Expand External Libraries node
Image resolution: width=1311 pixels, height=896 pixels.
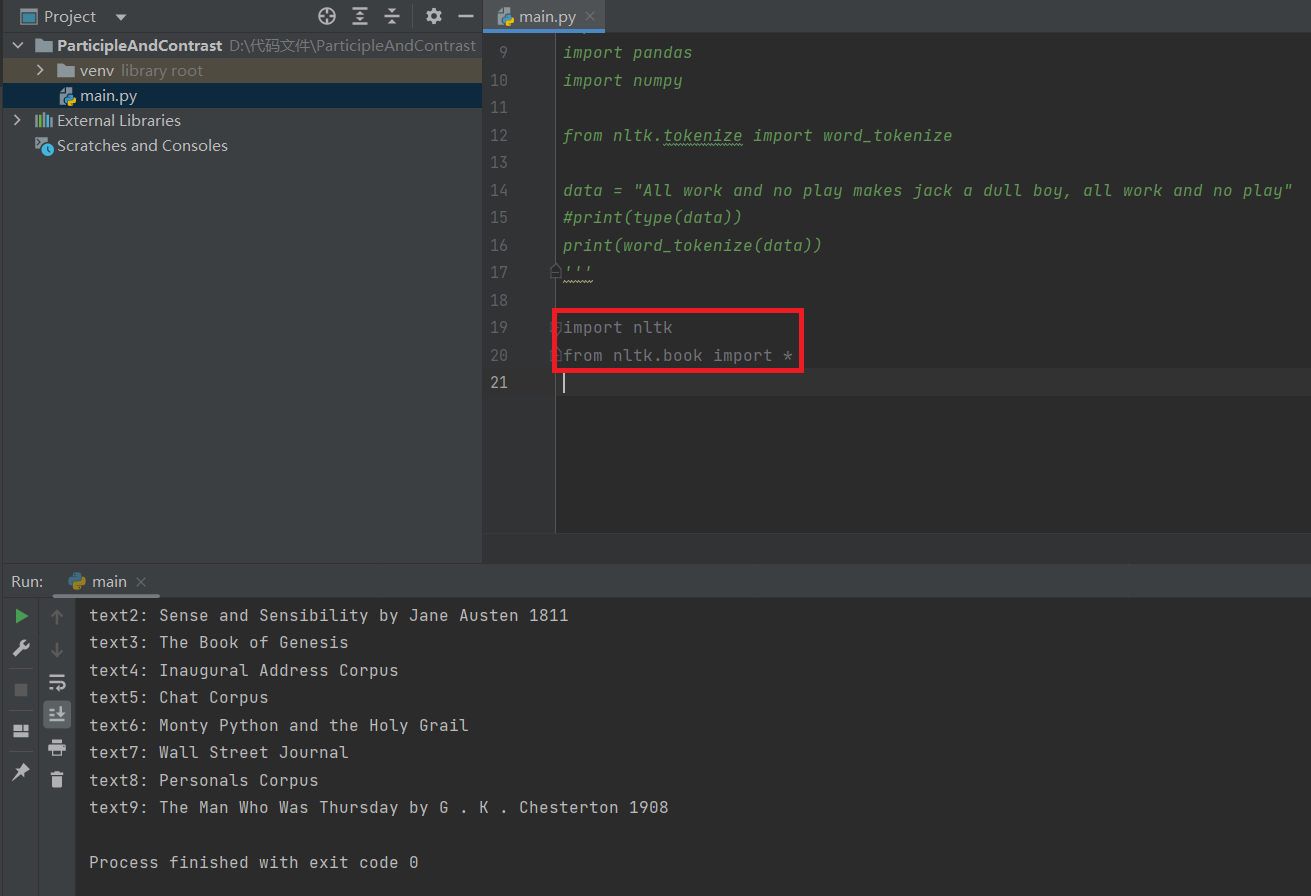[17, 120]
